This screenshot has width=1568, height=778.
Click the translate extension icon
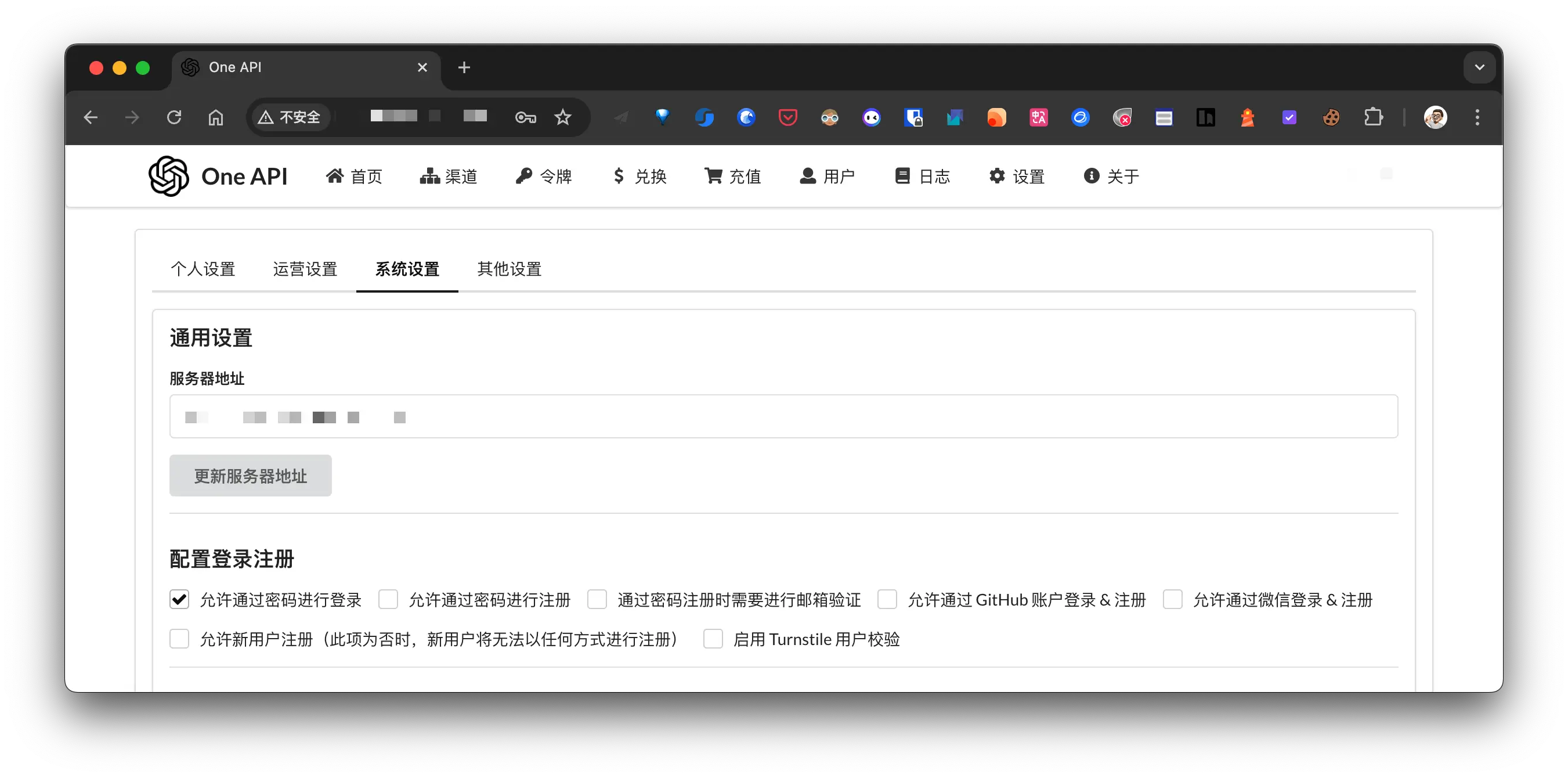[1038, 117]
